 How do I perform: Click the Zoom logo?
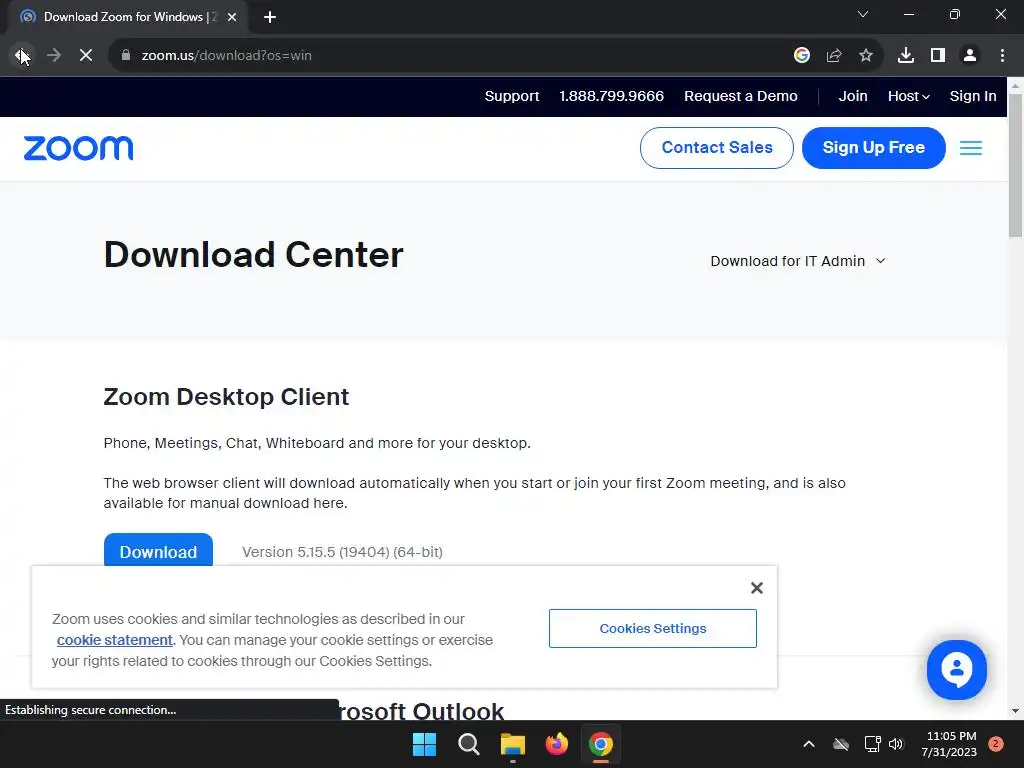point(78,148)
